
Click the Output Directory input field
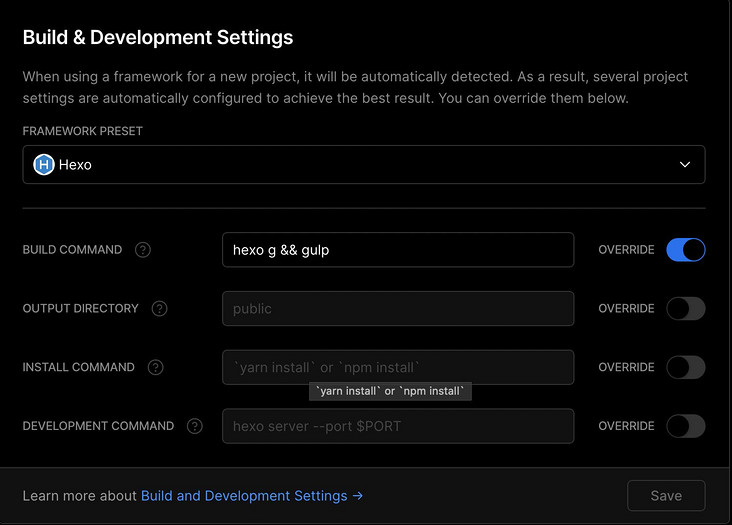398,309
